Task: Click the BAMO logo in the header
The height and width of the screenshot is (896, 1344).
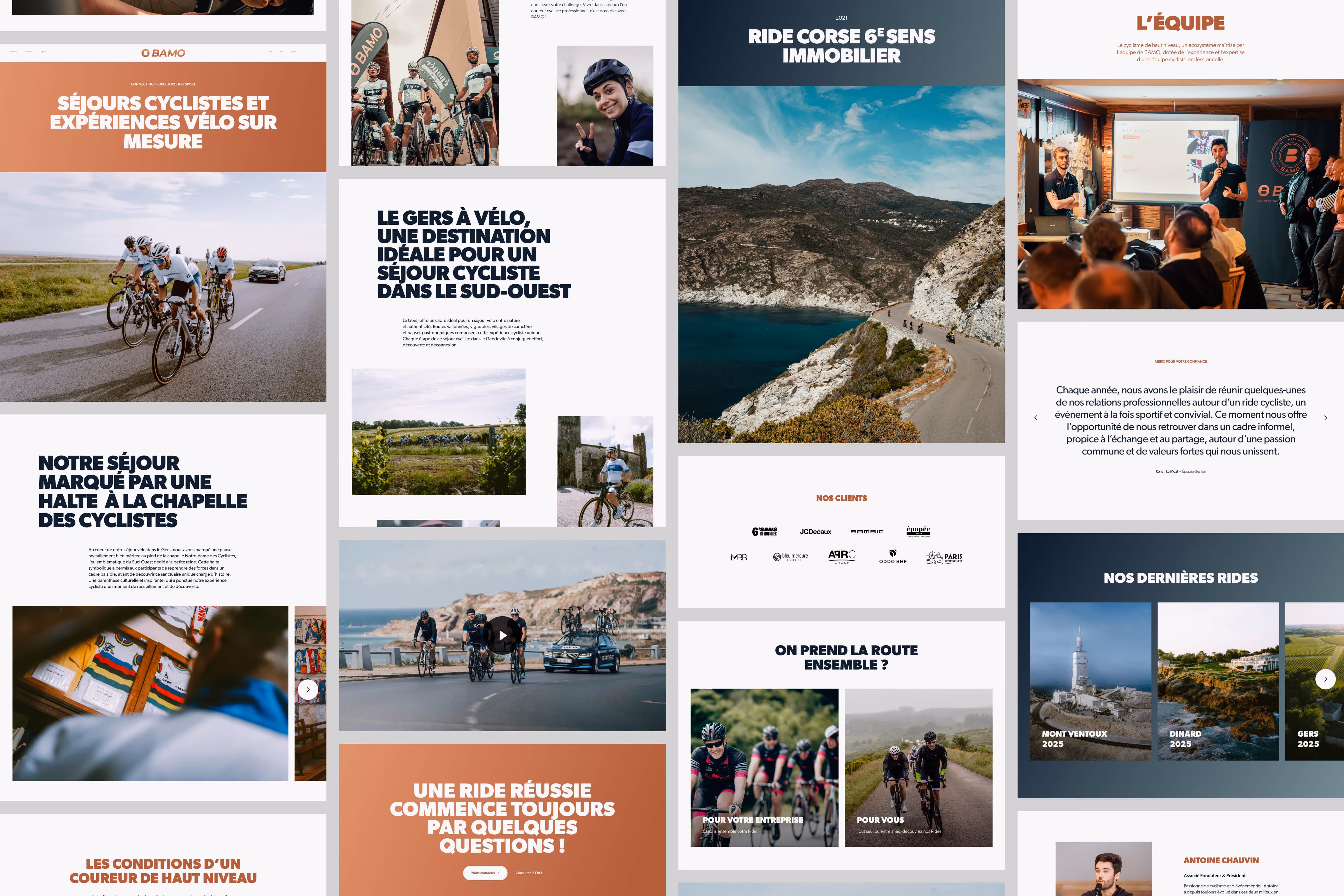Action: pos(163,53)
